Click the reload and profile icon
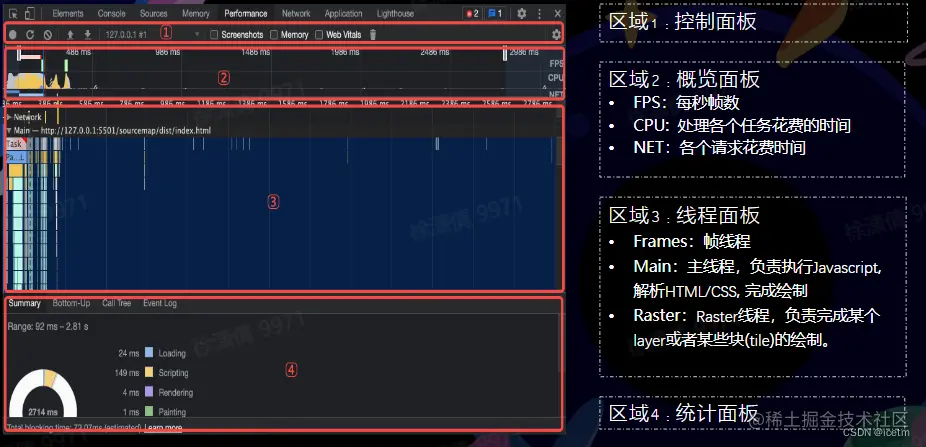Screen dimensions: 926x447 (30, 35)
